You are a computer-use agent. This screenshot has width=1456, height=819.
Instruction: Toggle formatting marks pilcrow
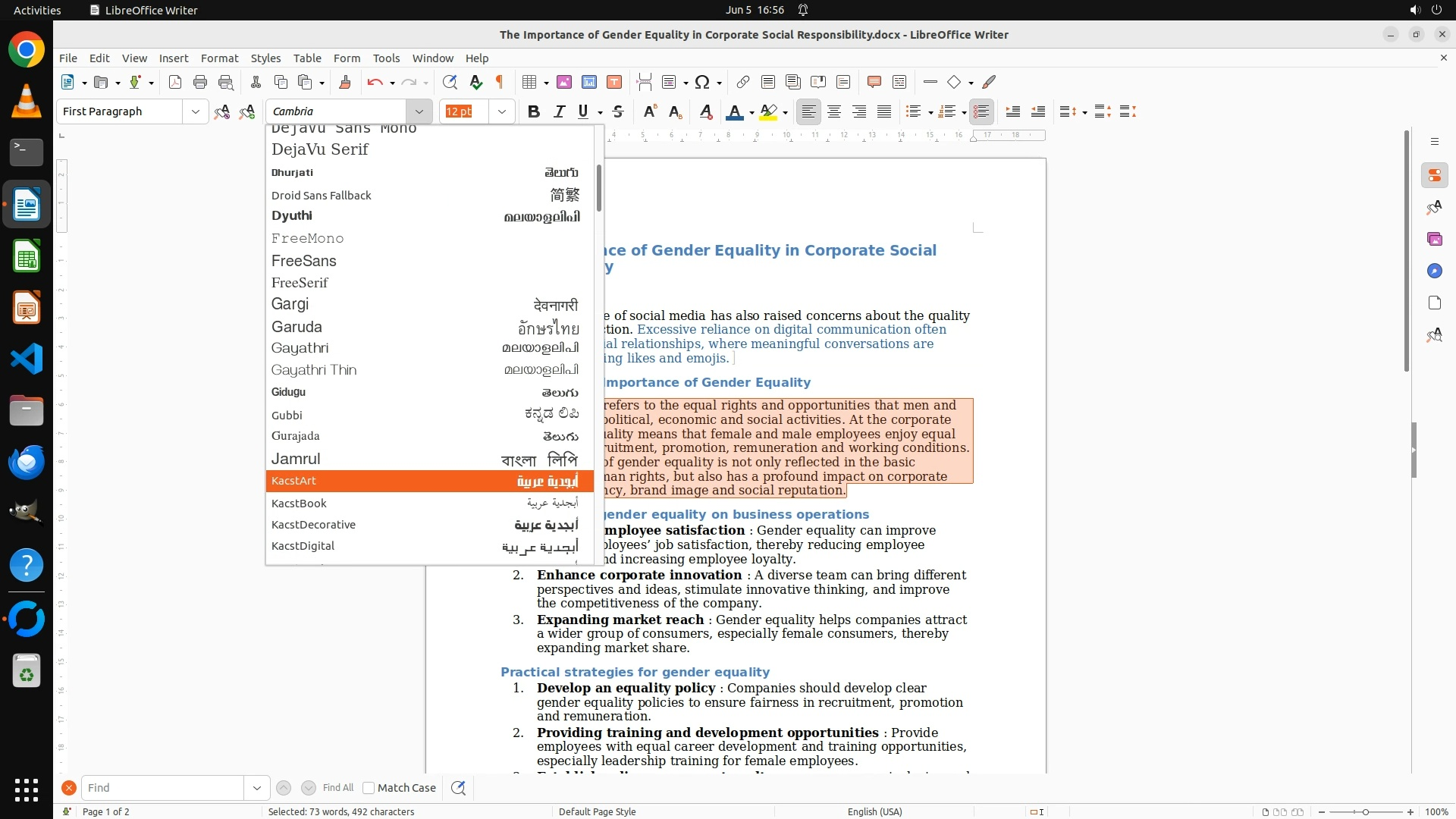point(500,82)
